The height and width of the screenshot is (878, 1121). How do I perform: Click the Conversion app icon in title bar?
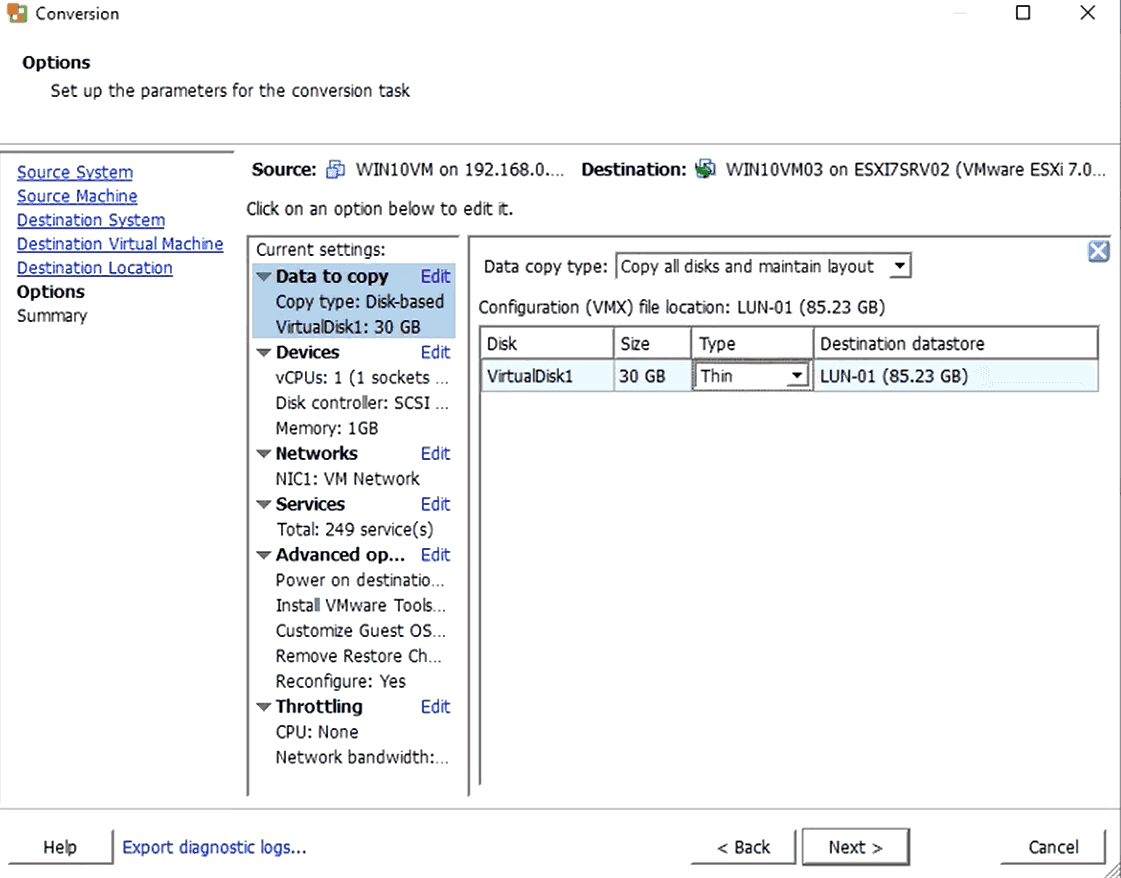[17, 13]
